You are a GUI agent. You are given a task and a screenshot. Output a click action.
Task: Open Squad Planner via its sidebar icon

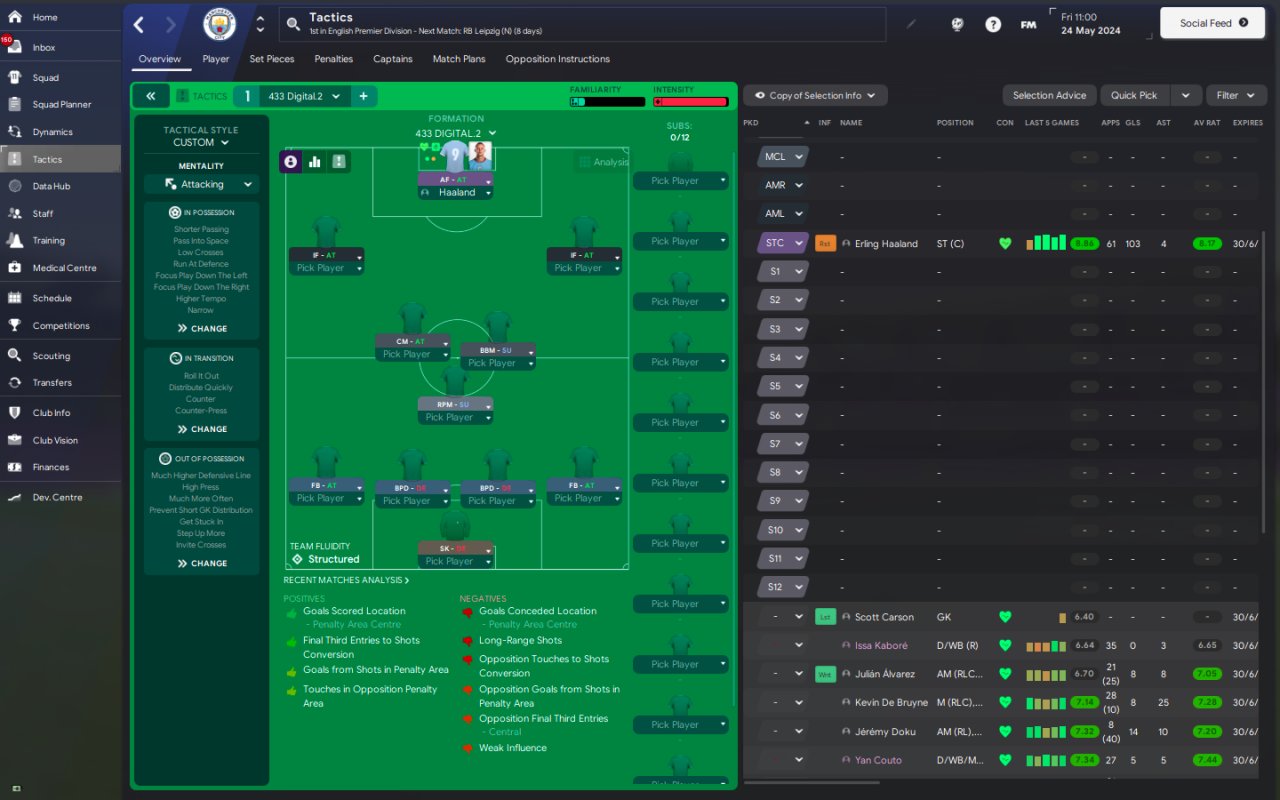[x=14, y=104]
